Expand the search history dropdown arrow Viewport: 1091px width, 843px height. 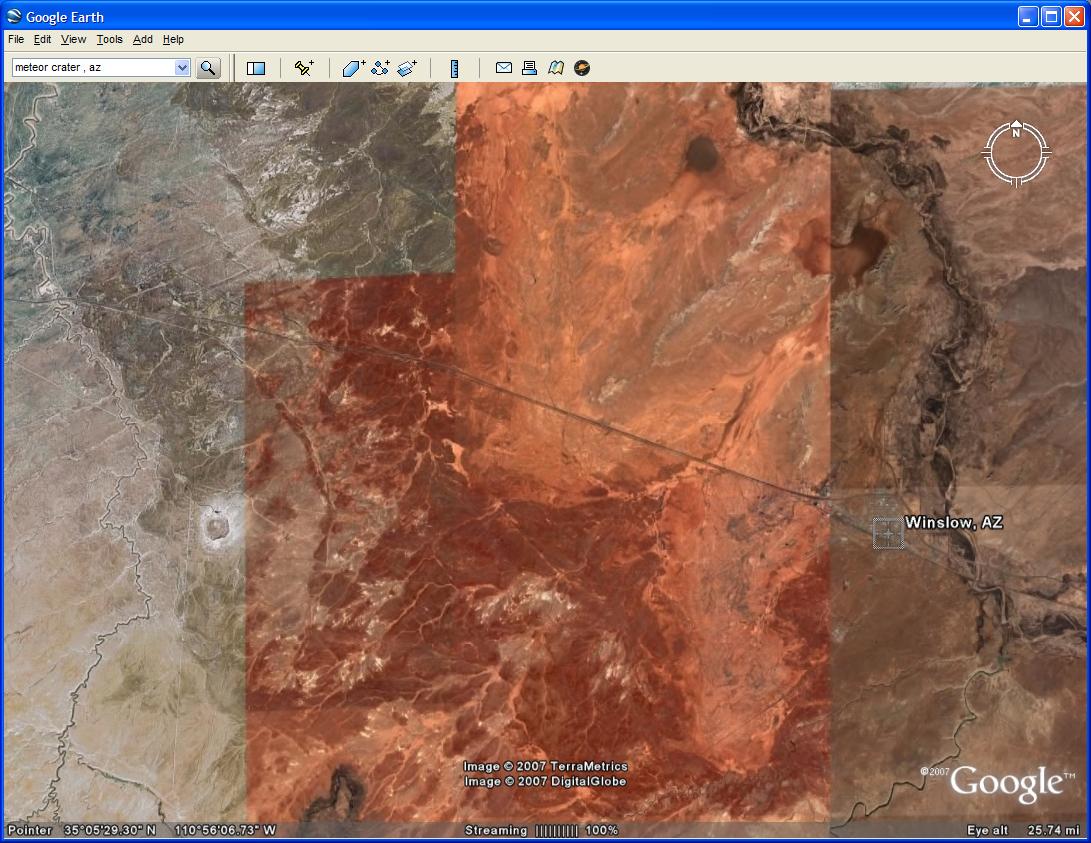(x=182, y=68)
